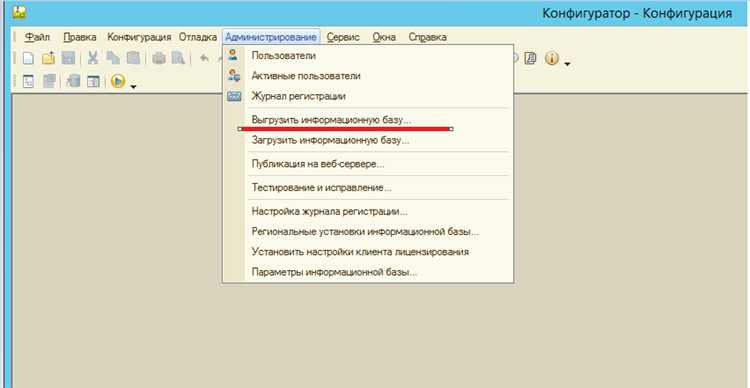Click the grayed stacked-windows icon
The width and height of the screenshot is (750, 388).
49,81
